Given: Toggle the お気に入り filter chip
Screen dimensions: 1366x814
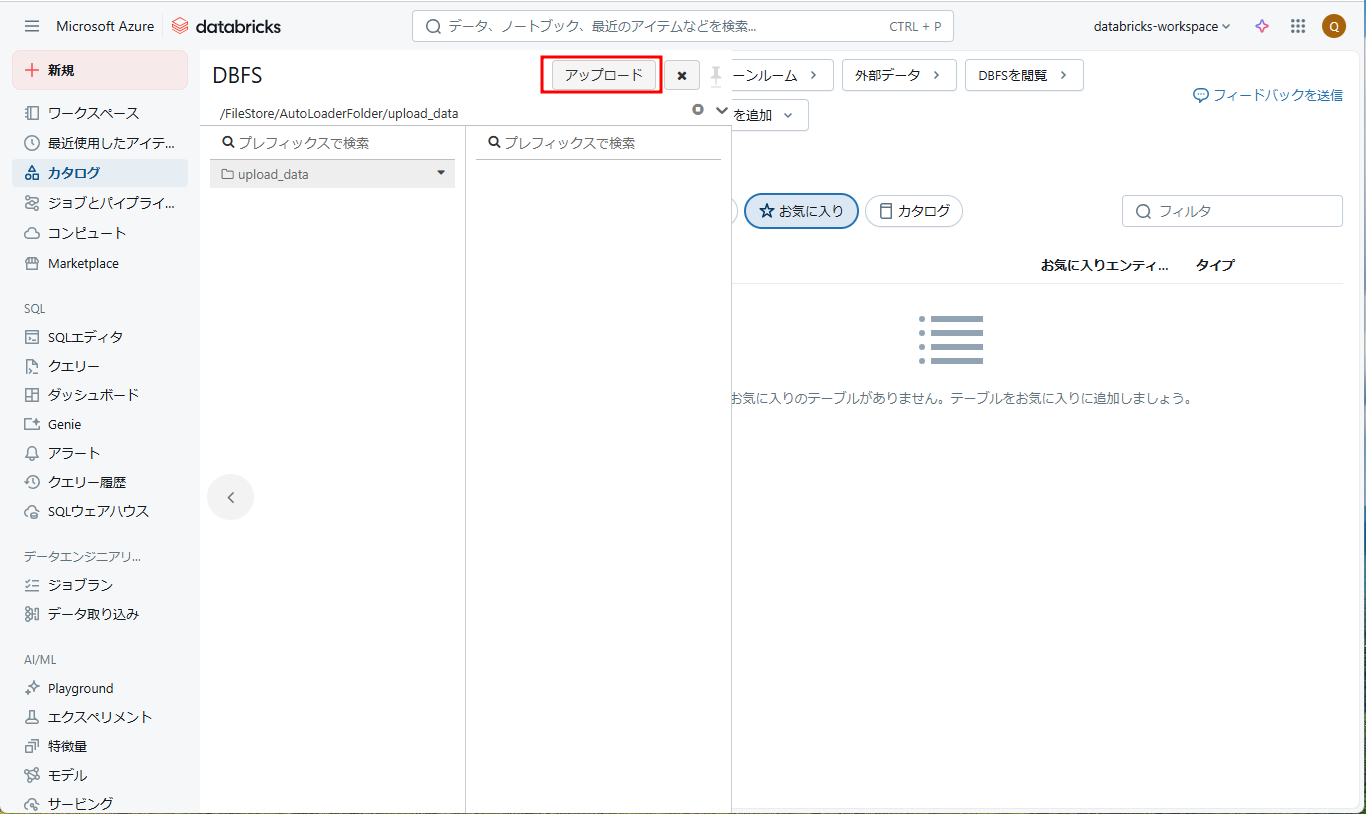Looking at the screenshot, I should (801, 211).
